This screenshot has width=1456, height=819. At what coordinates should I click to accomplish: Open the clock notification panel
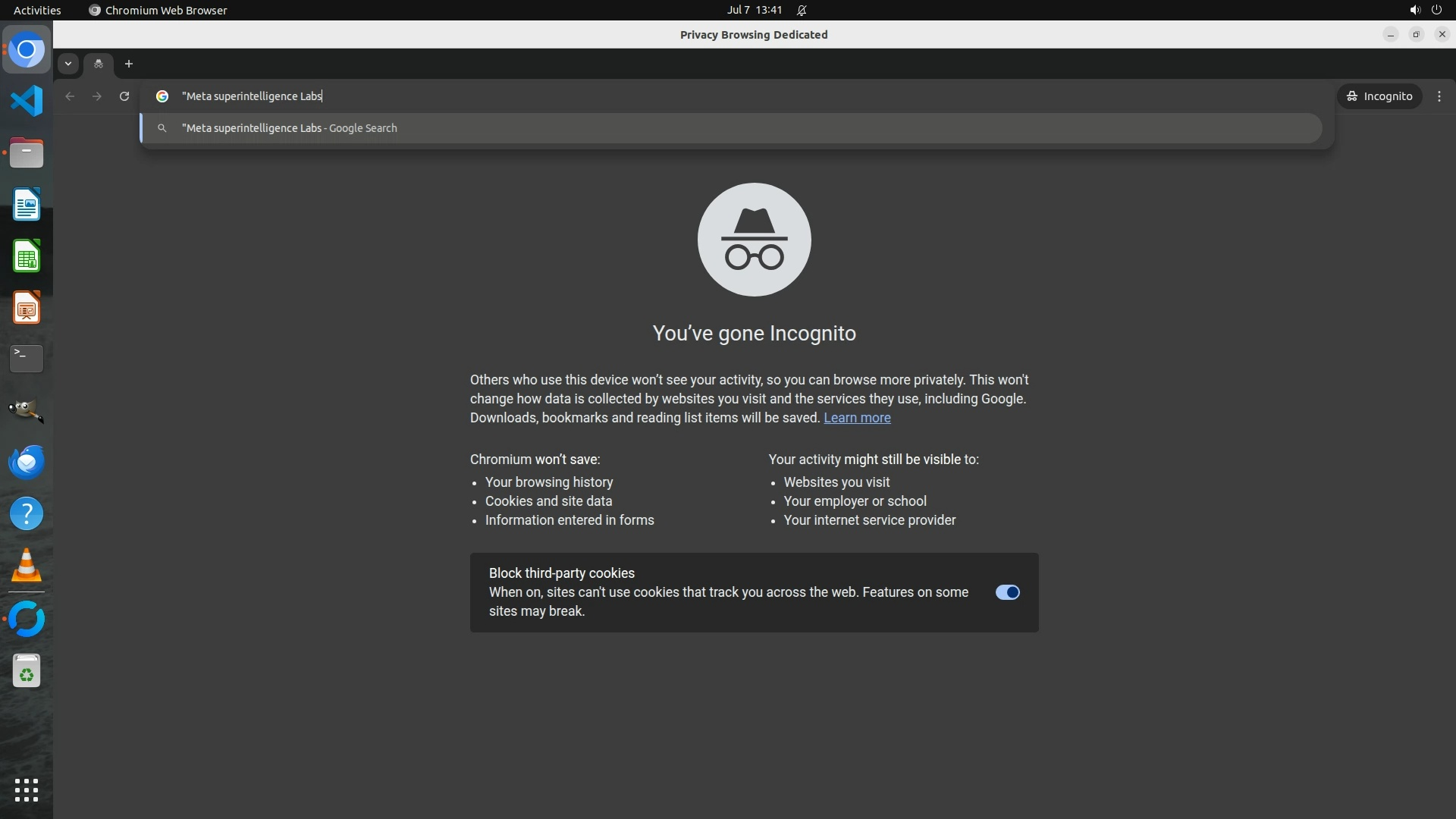[754, 10]
